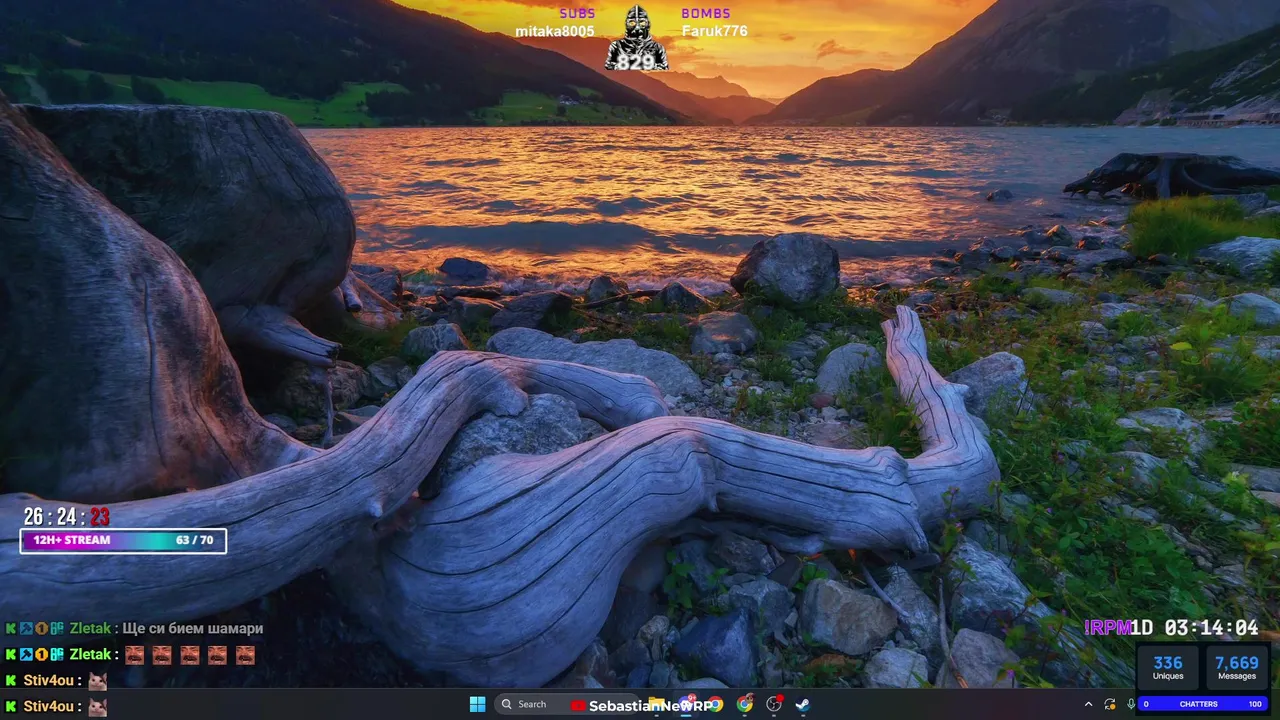
Task: Click the chat message 'Ще си бием шамари'
Action: pos(192,628)
